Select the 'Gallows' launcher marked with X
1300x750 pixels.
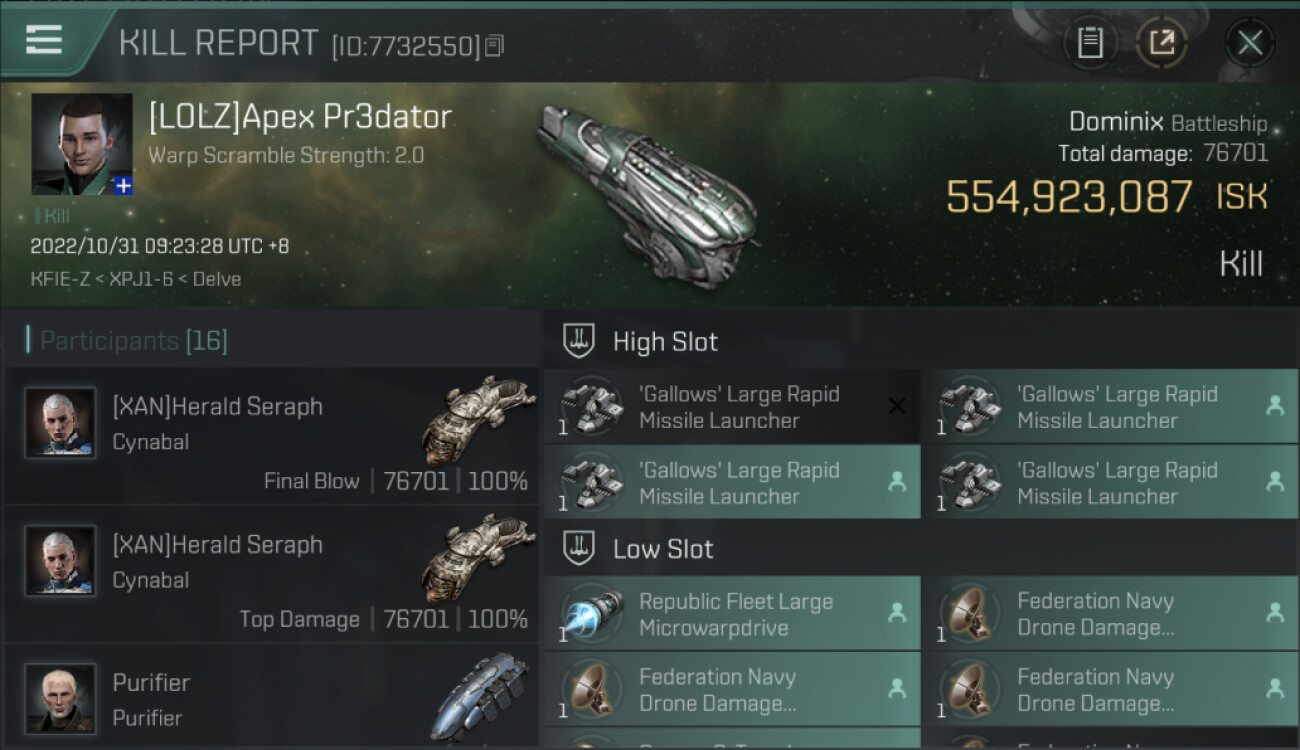pyautogui.click(x=732, y=407)
